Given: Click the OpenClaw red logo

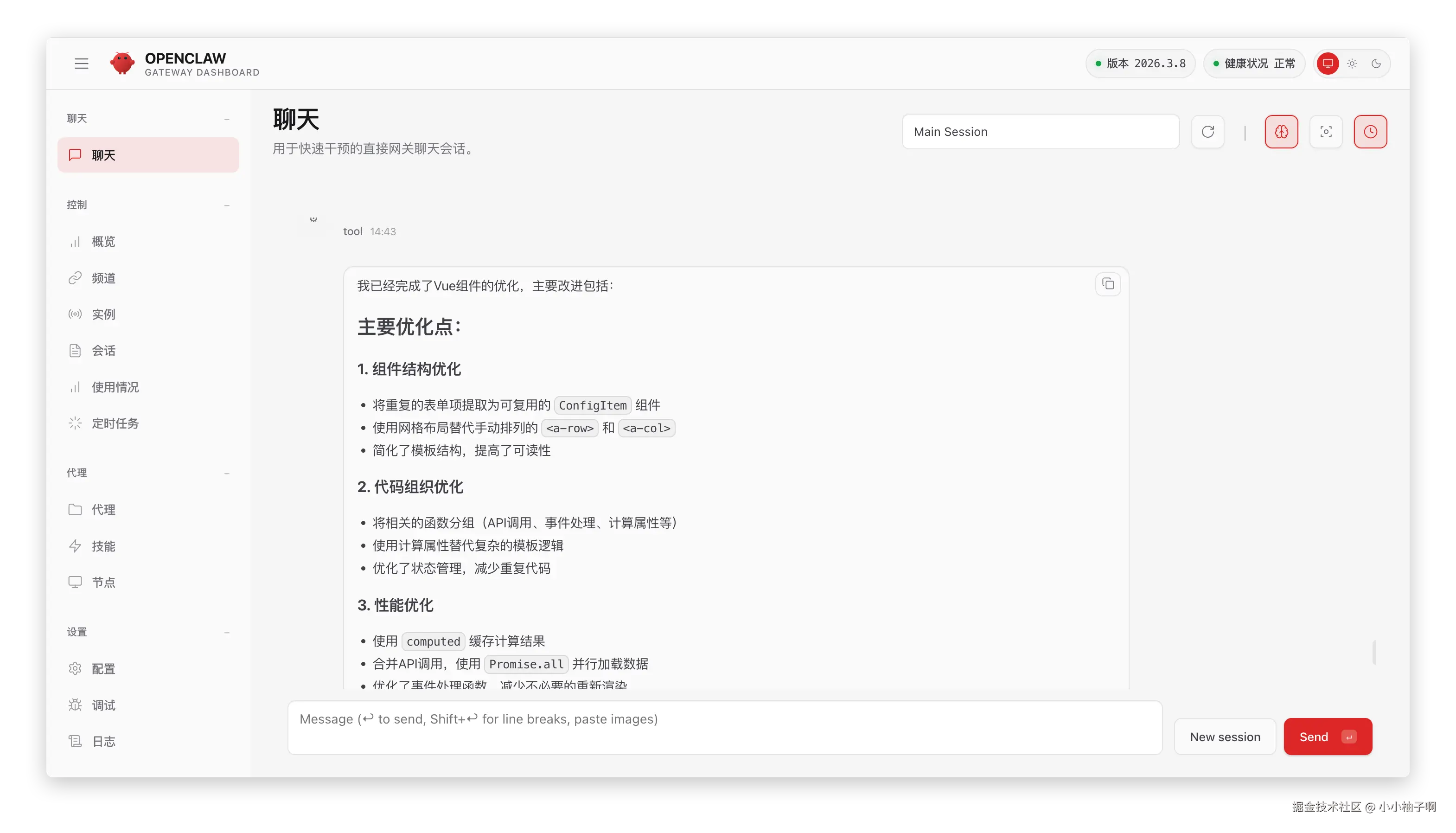Looking at the screenshot, I should pyautogui.click(x=122, y=64).
